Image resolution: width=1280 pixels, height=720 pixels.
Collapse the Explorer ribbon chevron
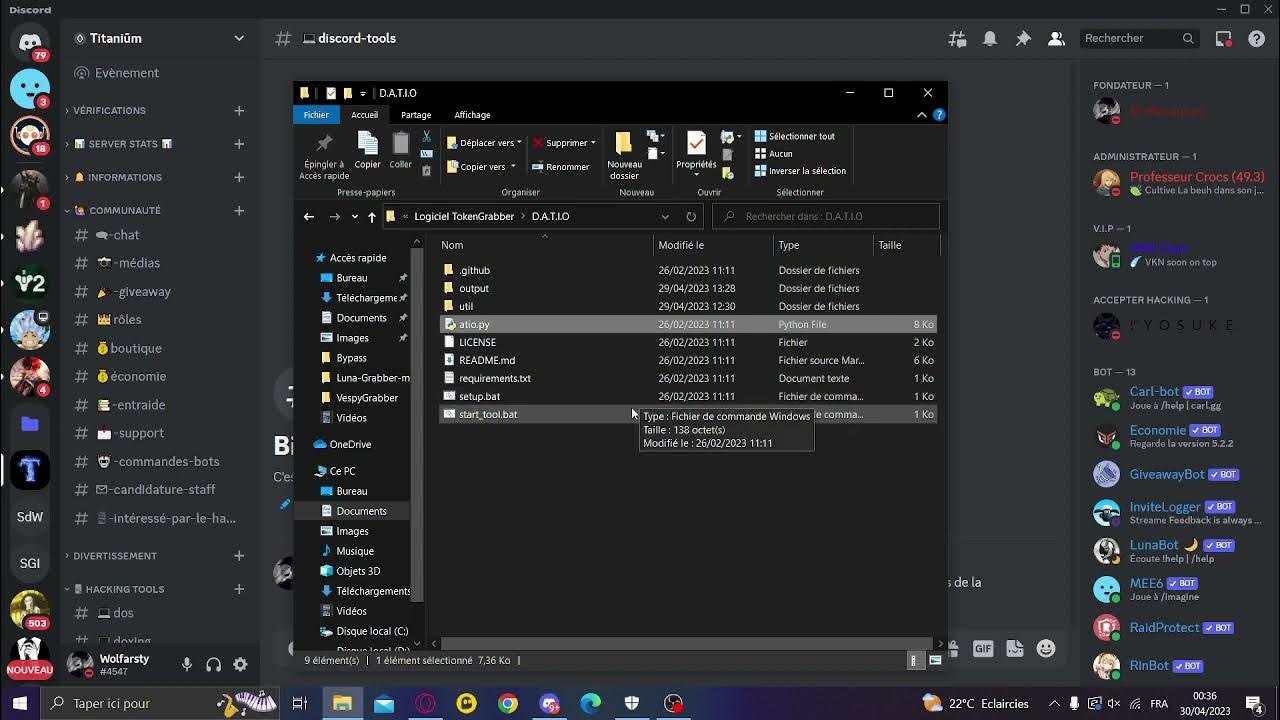click(921, 115)
